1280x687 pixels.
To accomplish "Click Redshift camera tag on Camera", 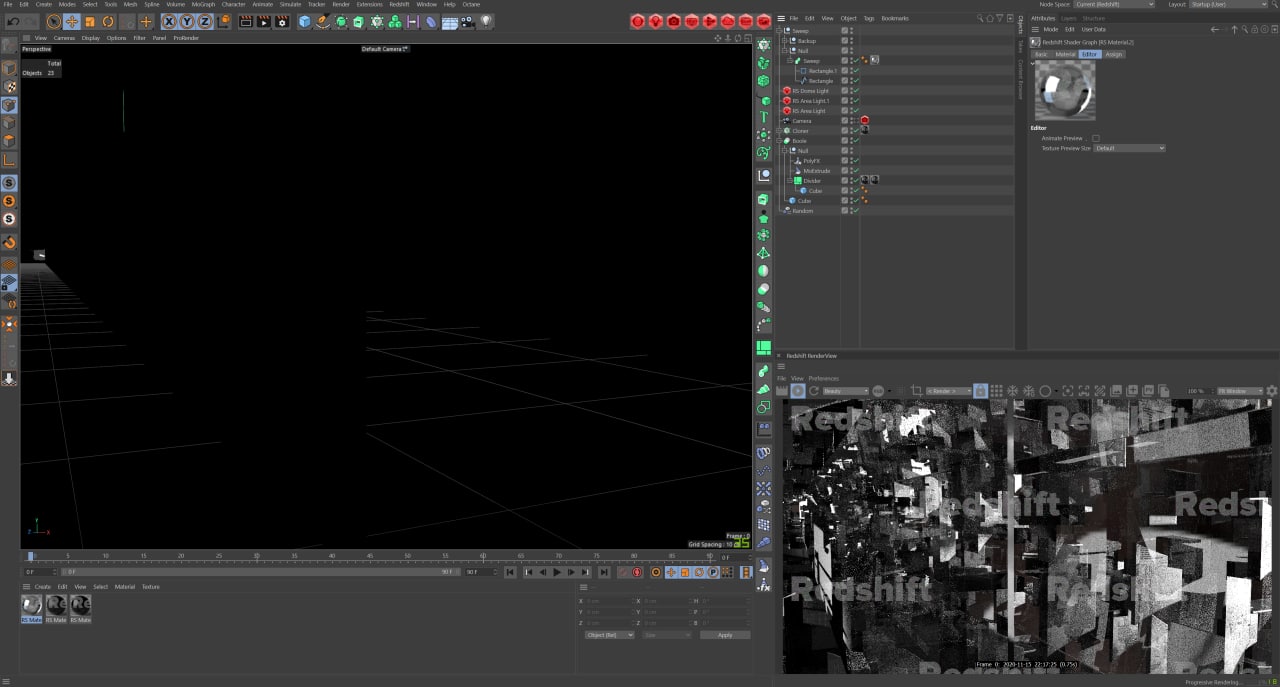I will coord(864,121).
